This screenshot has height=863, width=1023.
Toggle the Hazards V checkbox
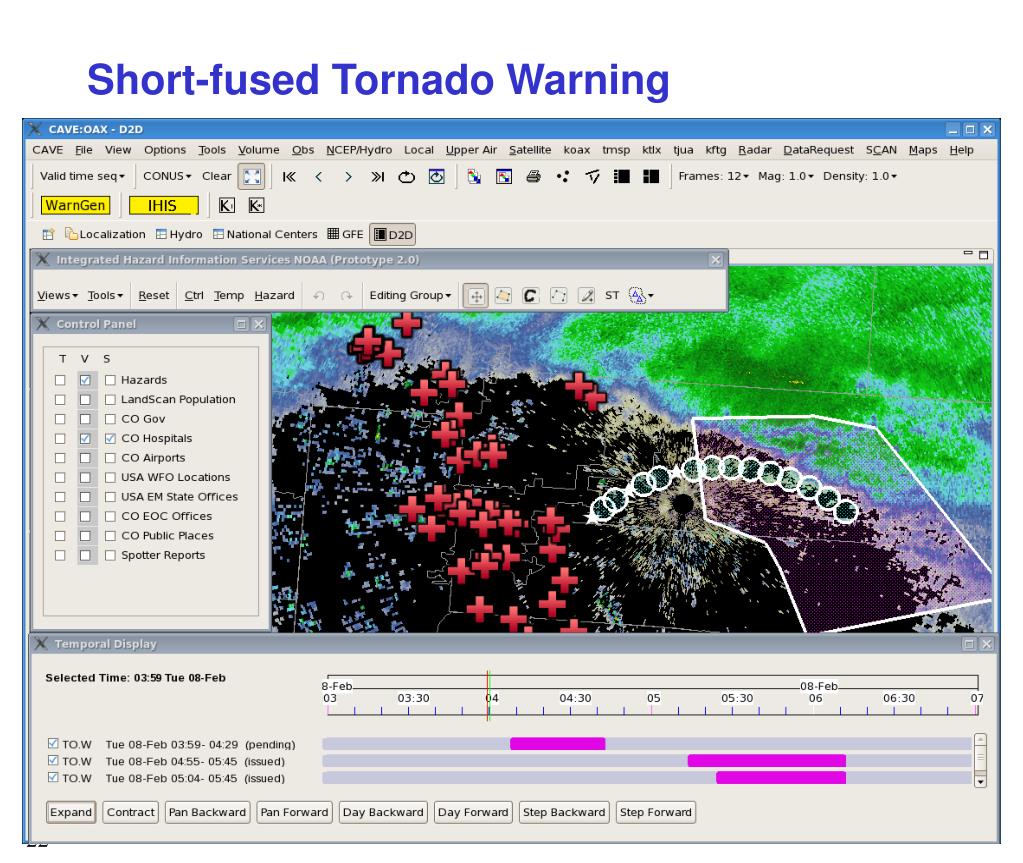86,380
